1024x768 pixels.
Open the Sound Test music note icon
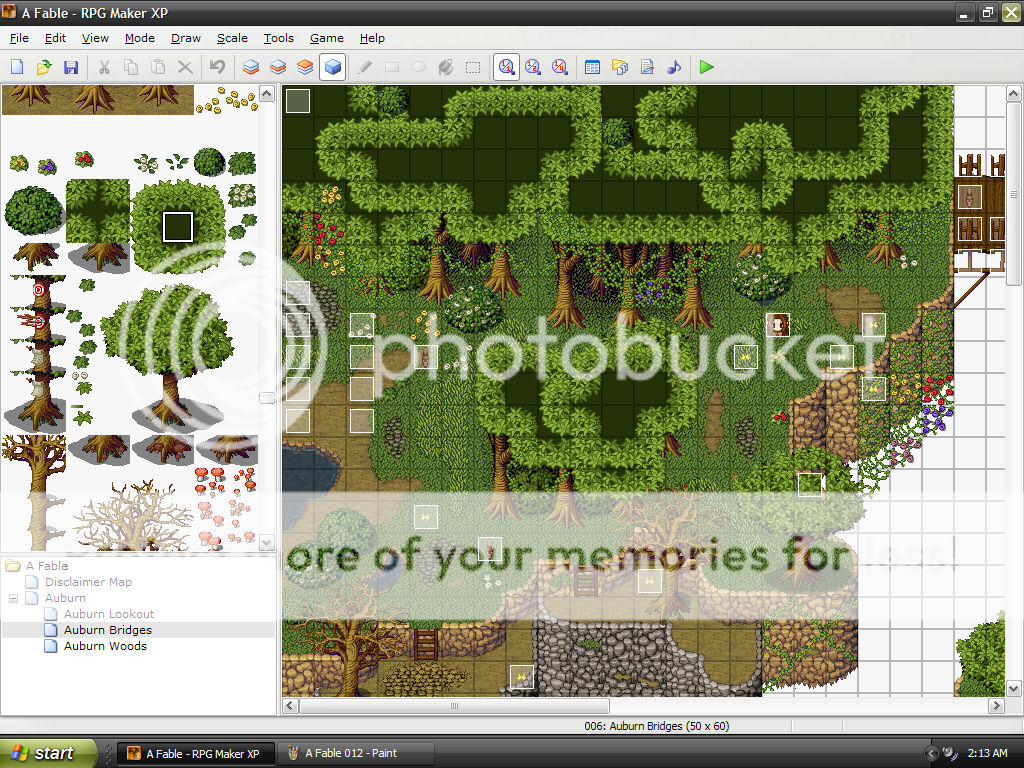(x=674, y=67)
